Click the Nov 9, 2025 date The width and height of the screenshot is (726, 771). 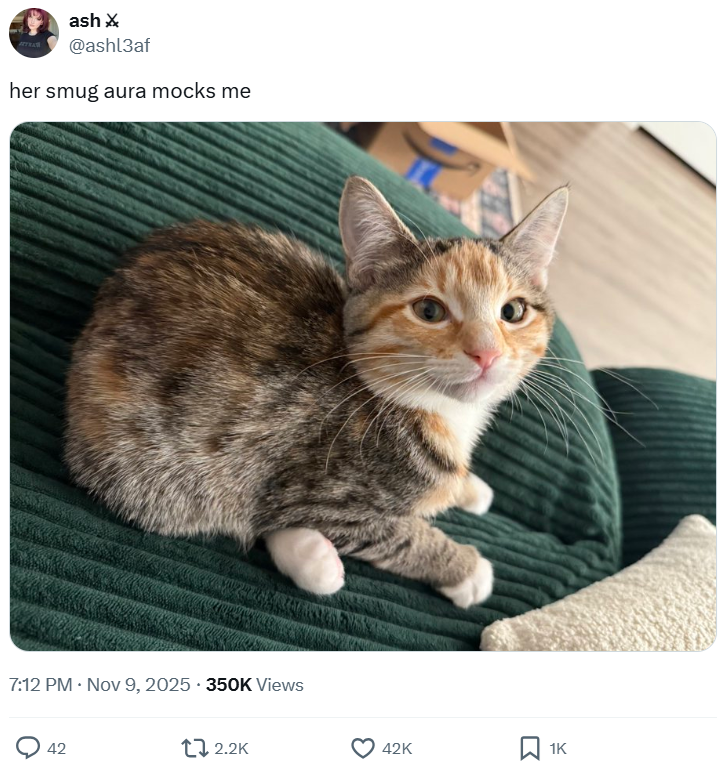point(138,685)
